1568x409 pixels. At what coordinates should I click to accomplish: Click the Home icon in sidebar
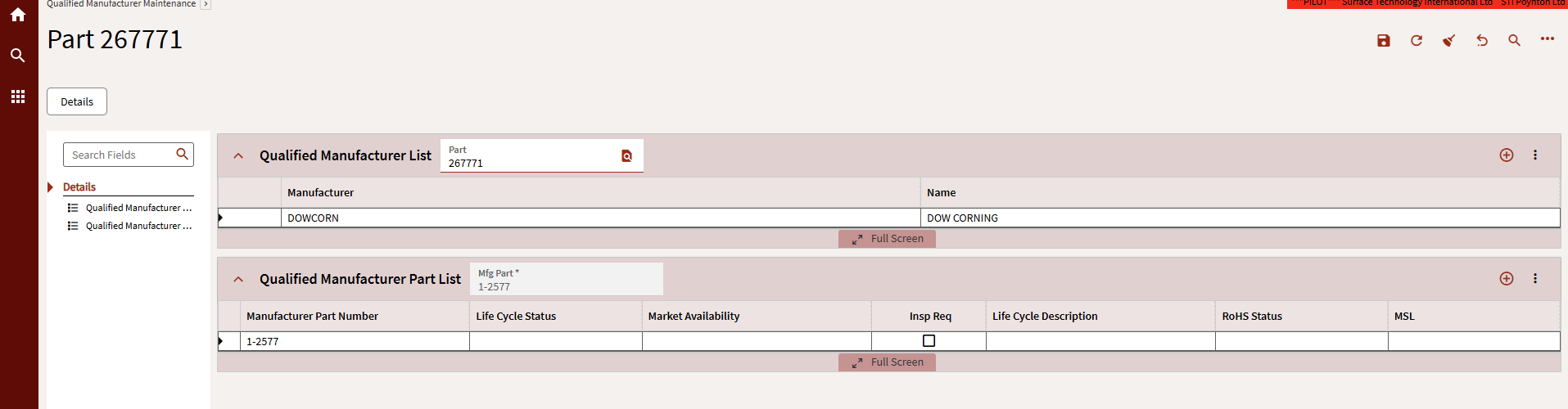coord(18,15)
